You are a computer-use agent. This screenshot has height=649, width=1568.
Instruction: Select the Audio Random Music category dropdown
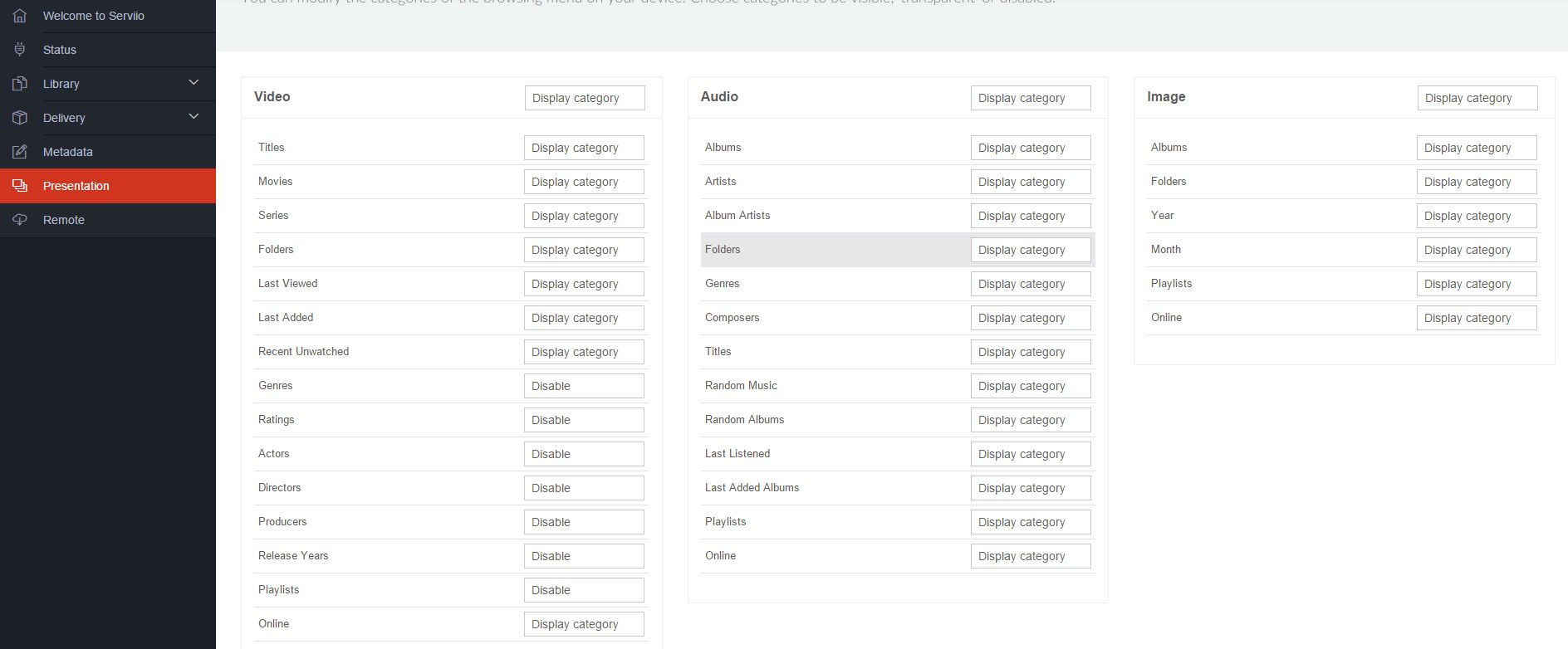point(1030,386)
